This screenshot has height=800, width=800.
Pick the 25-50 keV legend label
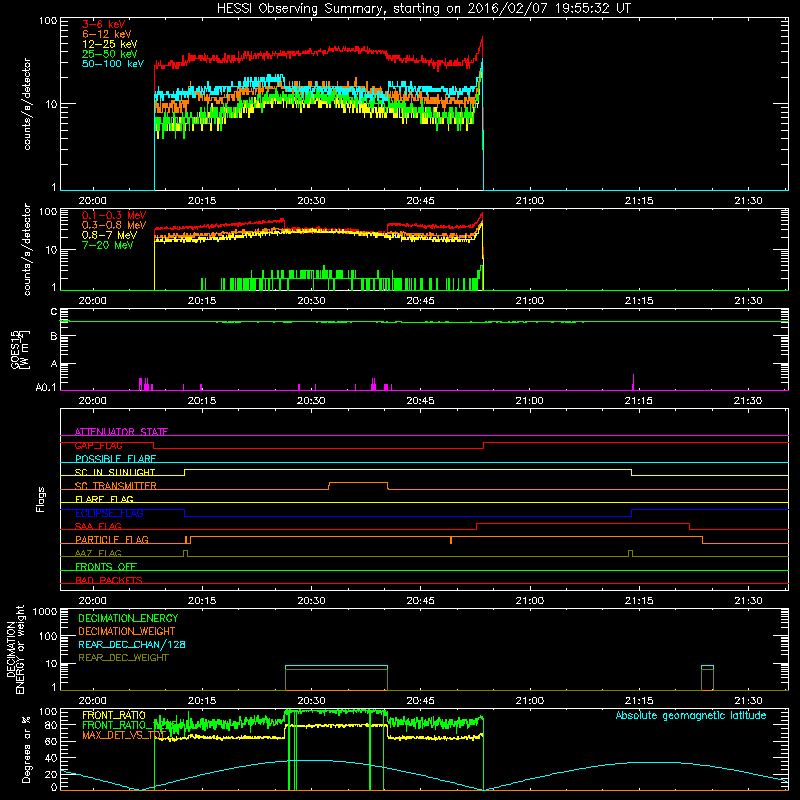(110, 54)
